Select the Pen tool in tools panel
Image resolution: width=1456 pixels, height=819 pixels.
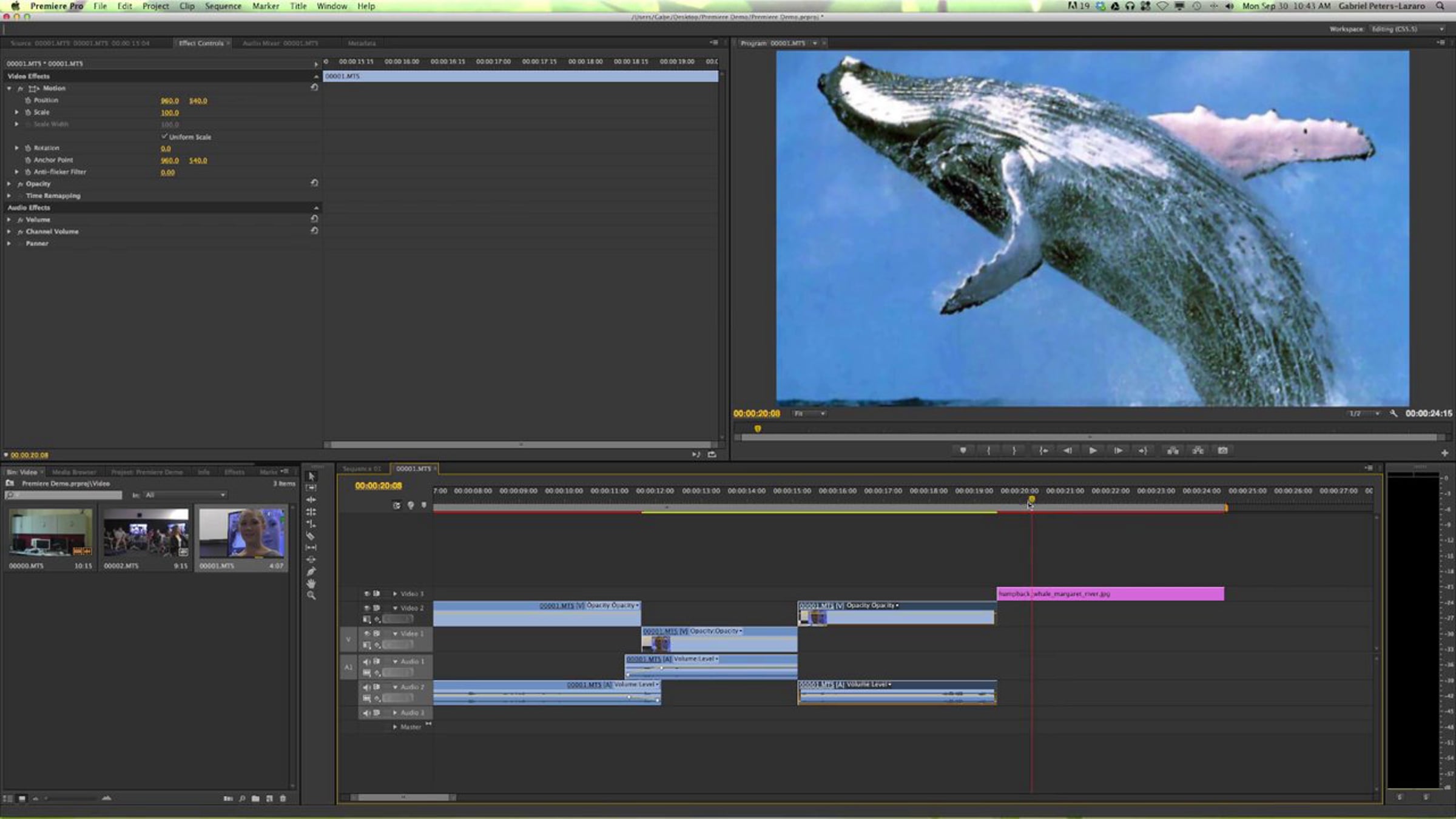point(311,571)
